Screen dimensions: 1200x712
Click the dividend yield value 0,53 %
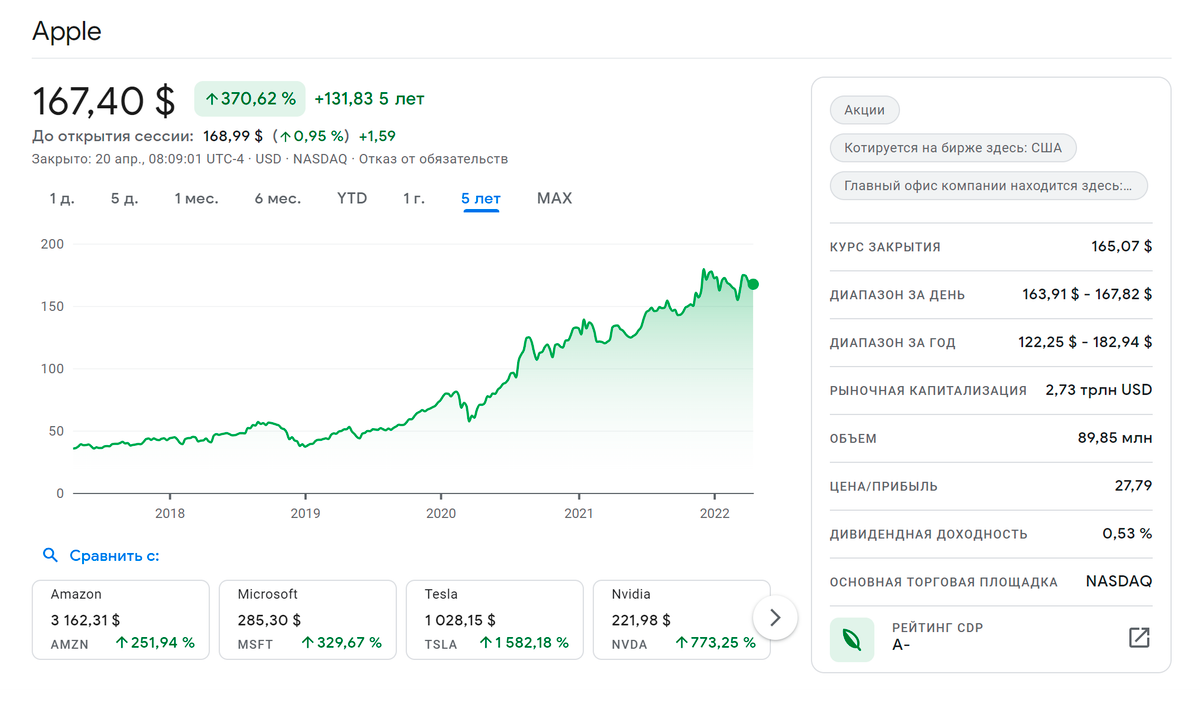pos(1127,533)
